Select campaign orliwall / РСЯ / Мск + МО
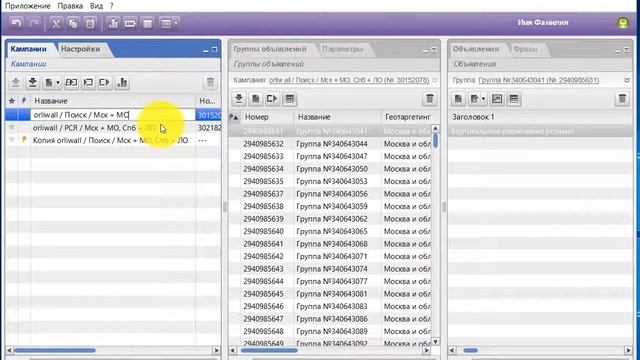This screenshot has width=640, height=360. [x=113, y=128]
